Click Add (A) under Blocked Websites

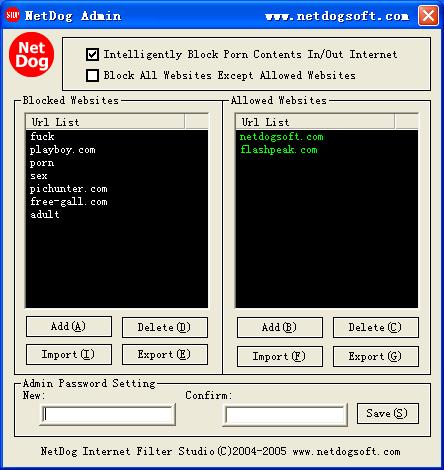point(69,326)
